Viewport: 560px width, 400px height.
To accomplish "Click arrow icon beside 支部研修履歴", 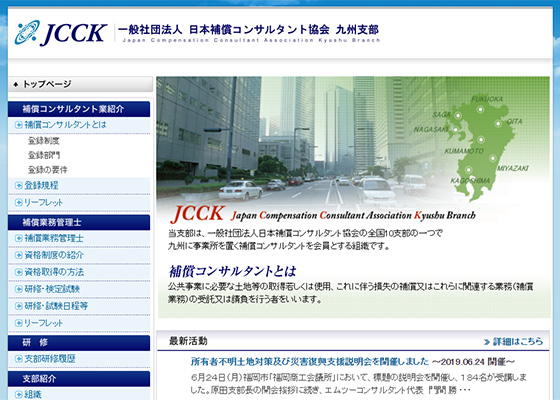I will pos(19,359).
